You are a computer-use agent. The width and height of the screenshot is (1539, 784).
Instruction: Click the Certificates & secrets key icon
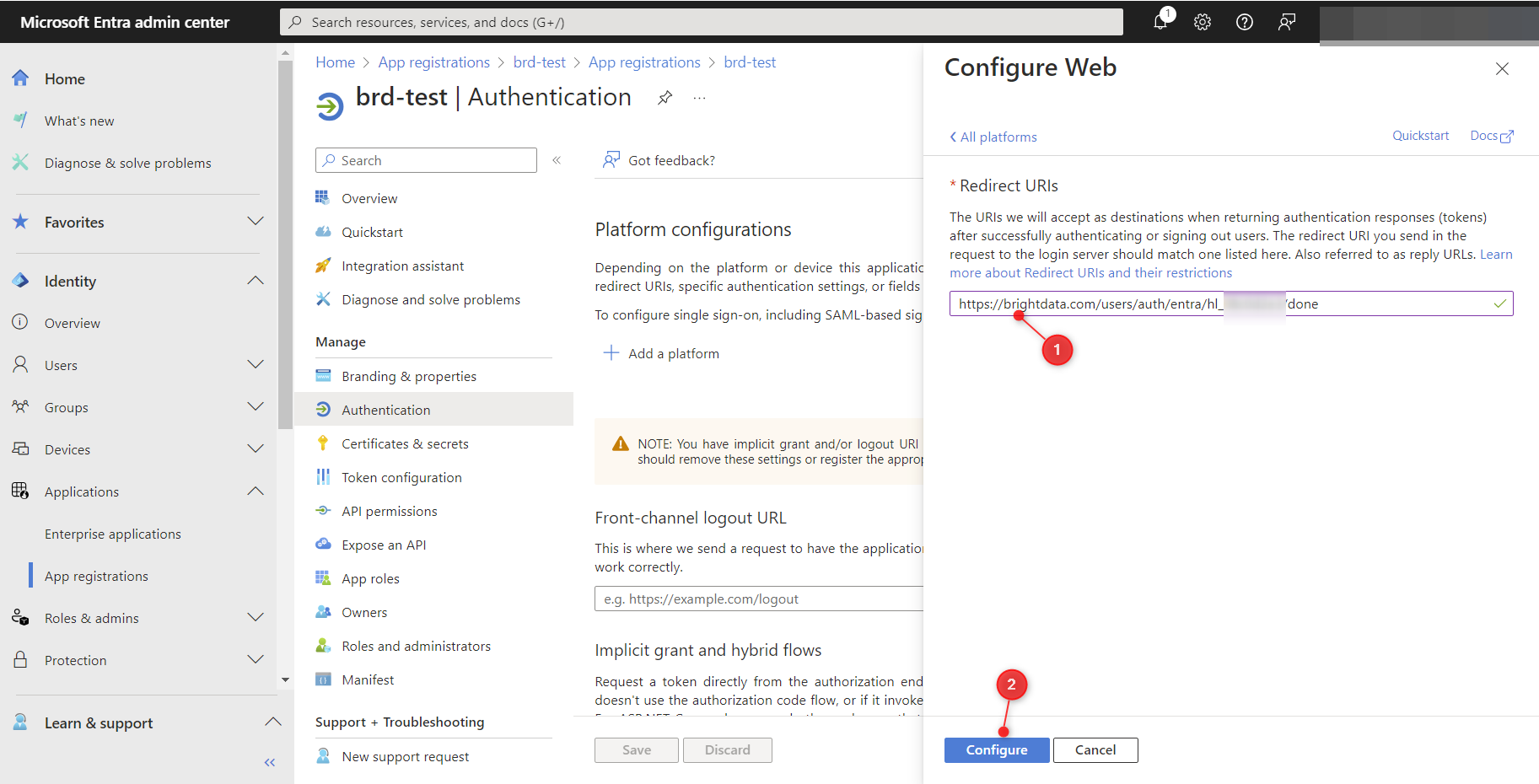tap(323, 443)
